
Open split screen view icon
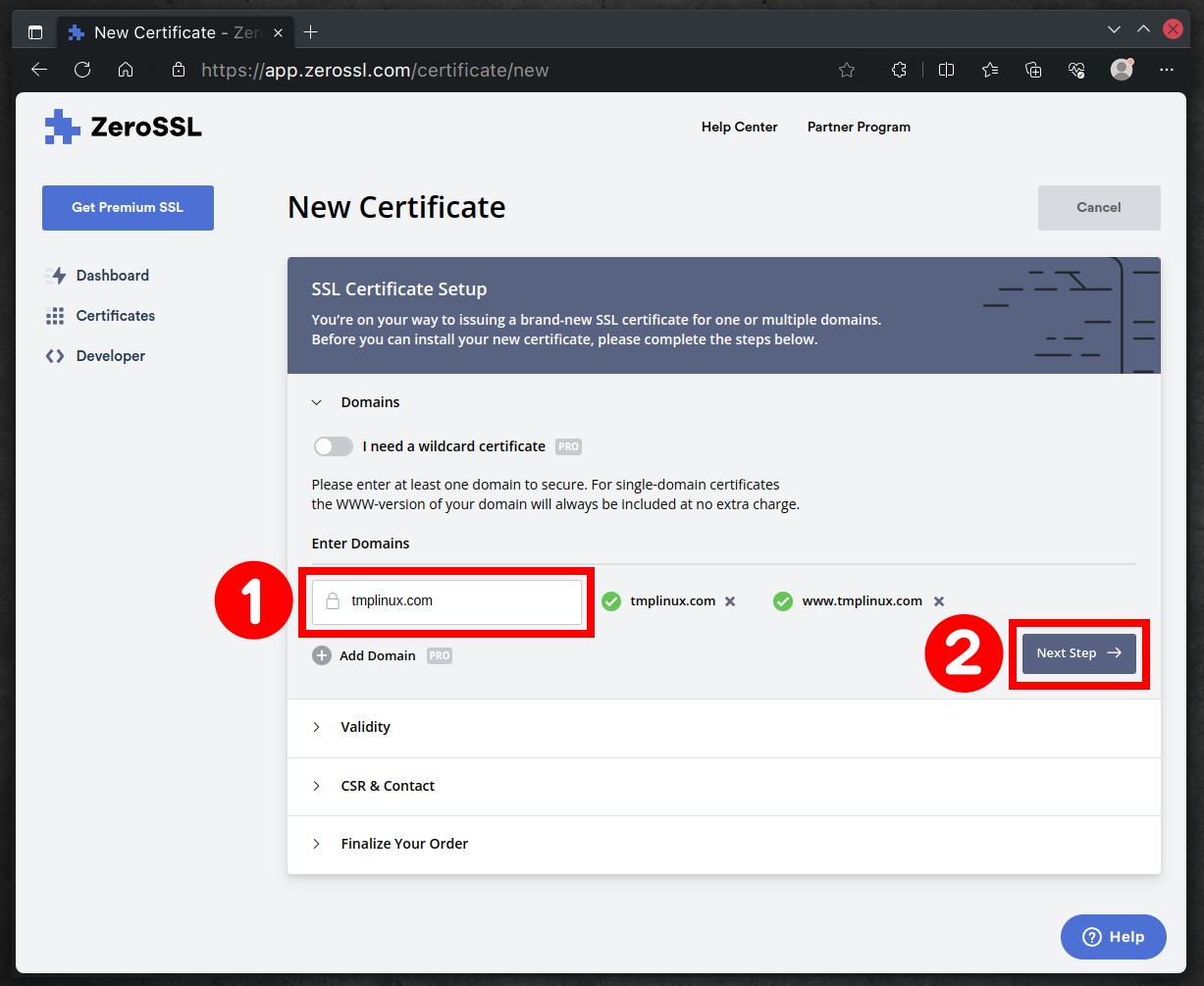(x=946, y=70)
